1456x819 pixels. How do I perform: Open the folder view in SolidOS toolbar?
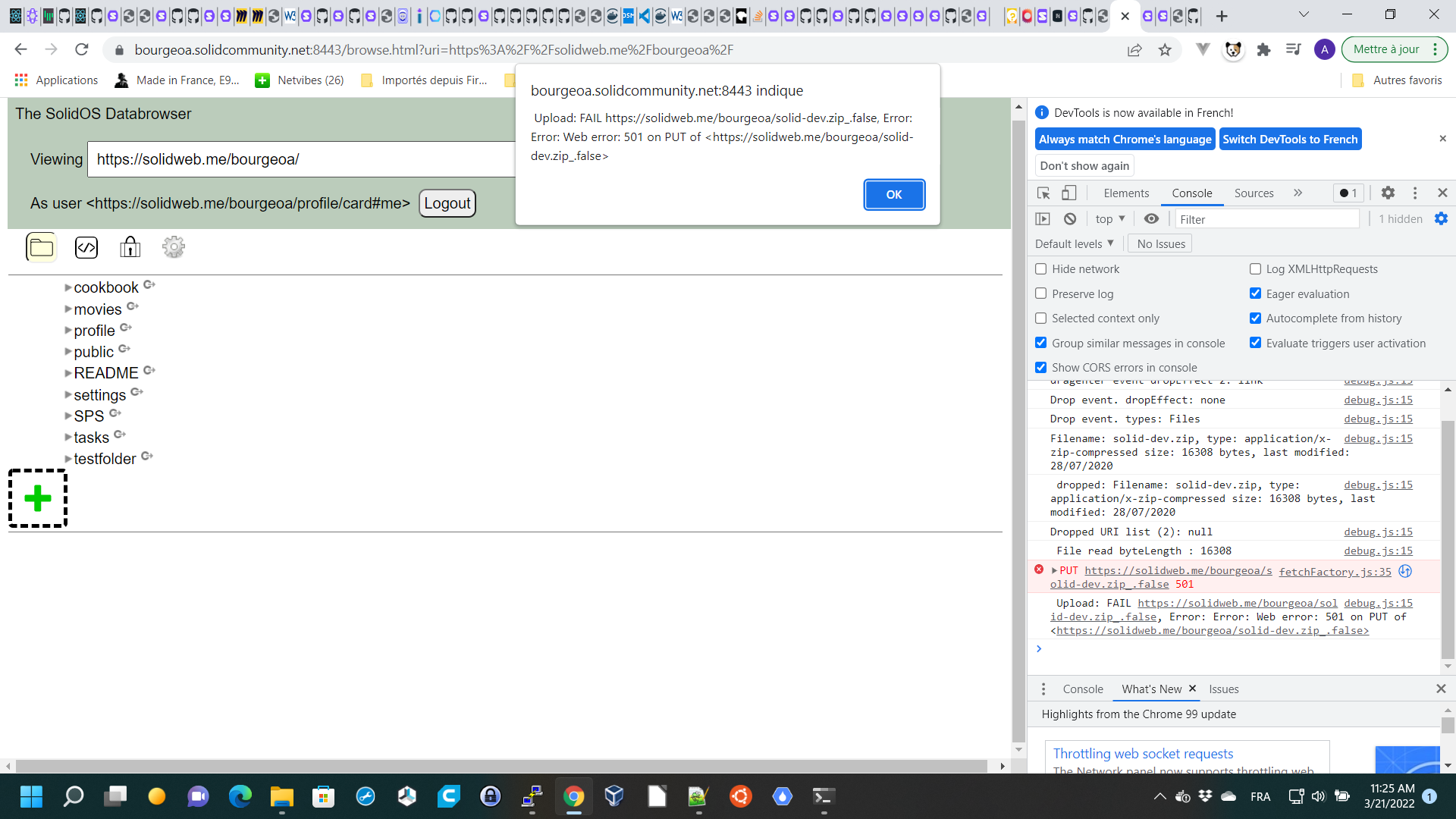coord(40,246)
